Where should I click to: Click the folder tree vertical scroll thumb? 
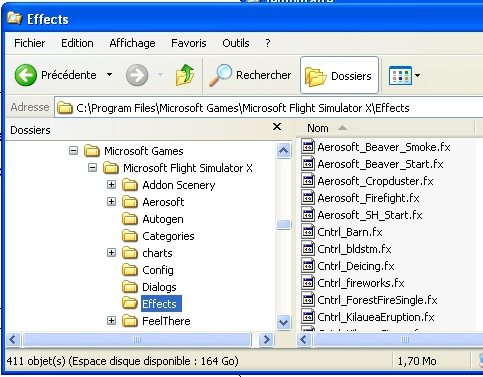coord(283,224)
